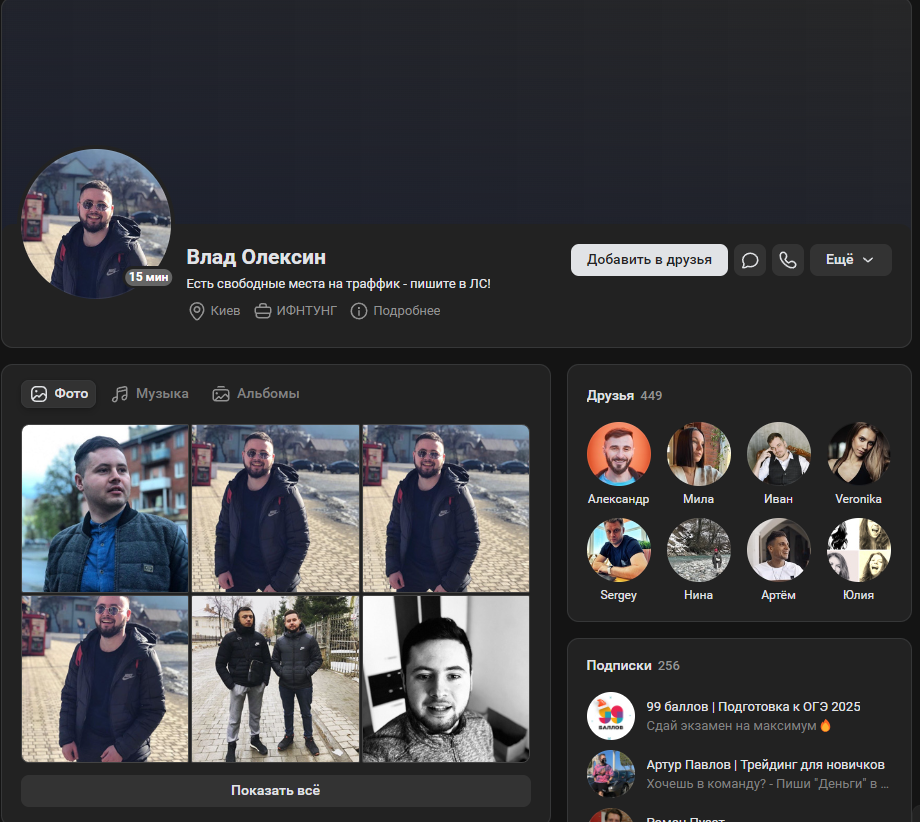The image size is (920, 822).
Task: Click the location pin icon
Action: 197,311
